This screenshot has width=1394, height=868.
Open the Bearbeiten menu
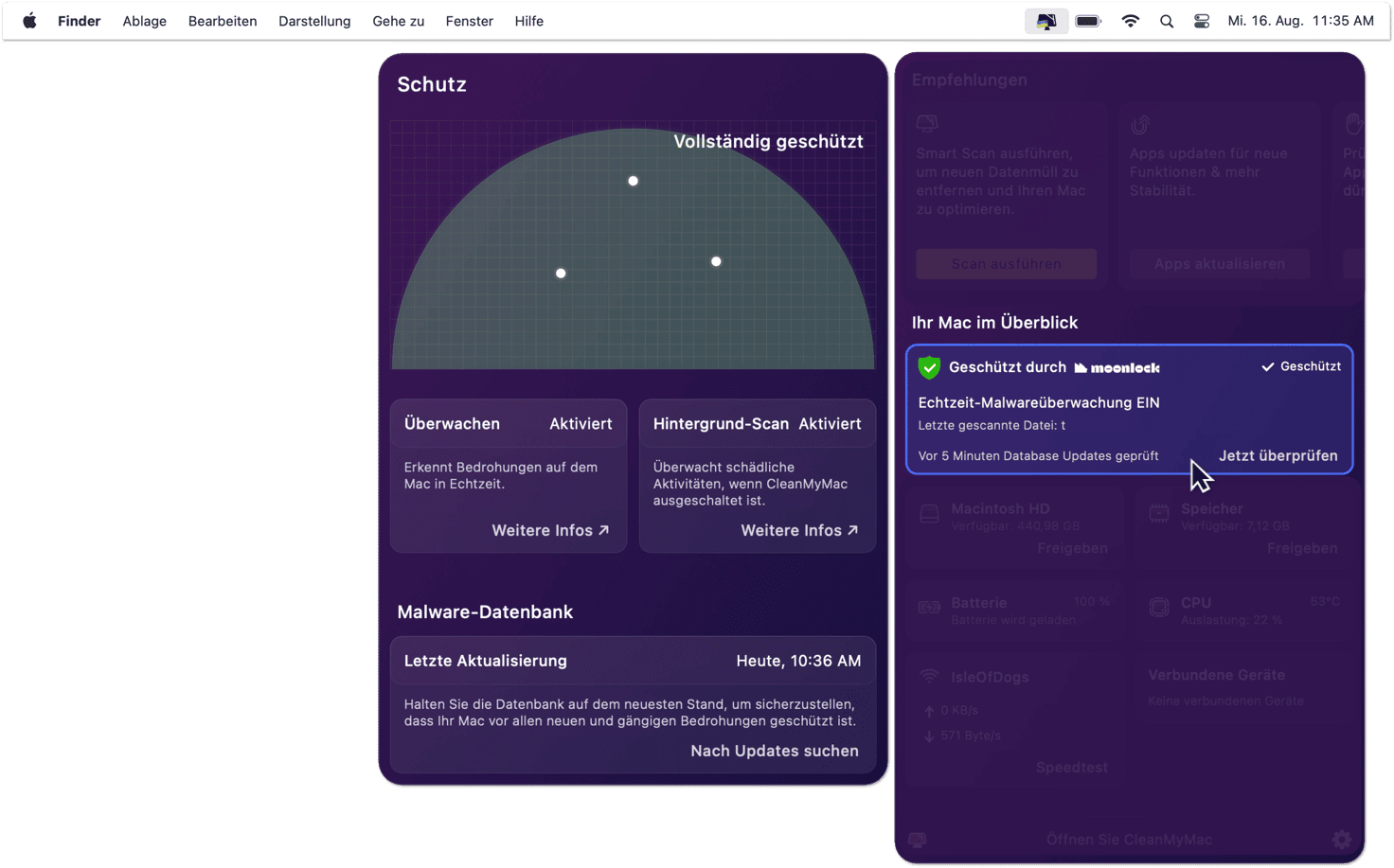pos(223,21)
